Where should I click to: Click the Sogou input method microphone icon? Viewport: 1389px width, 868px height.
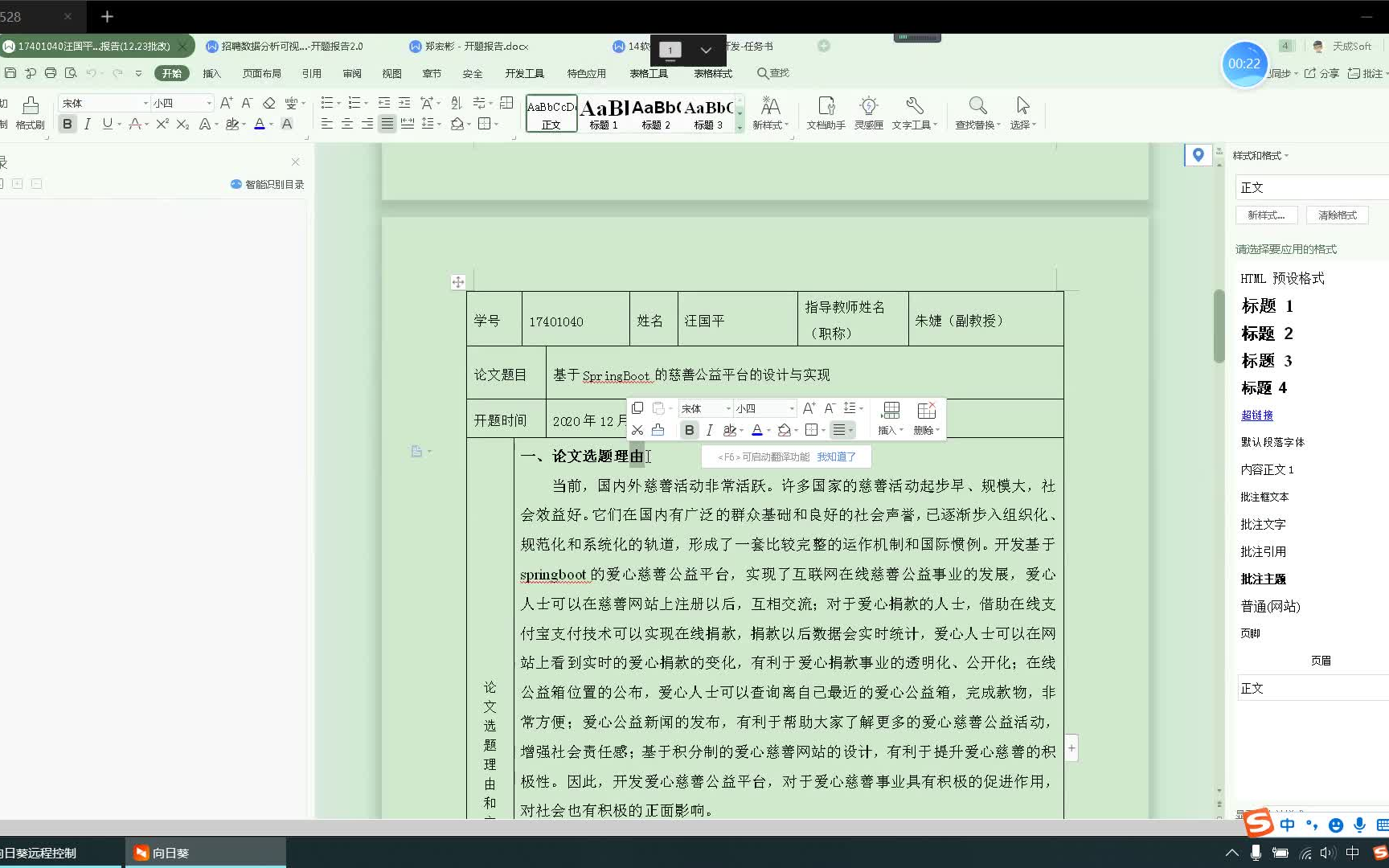pos(1359,825)
